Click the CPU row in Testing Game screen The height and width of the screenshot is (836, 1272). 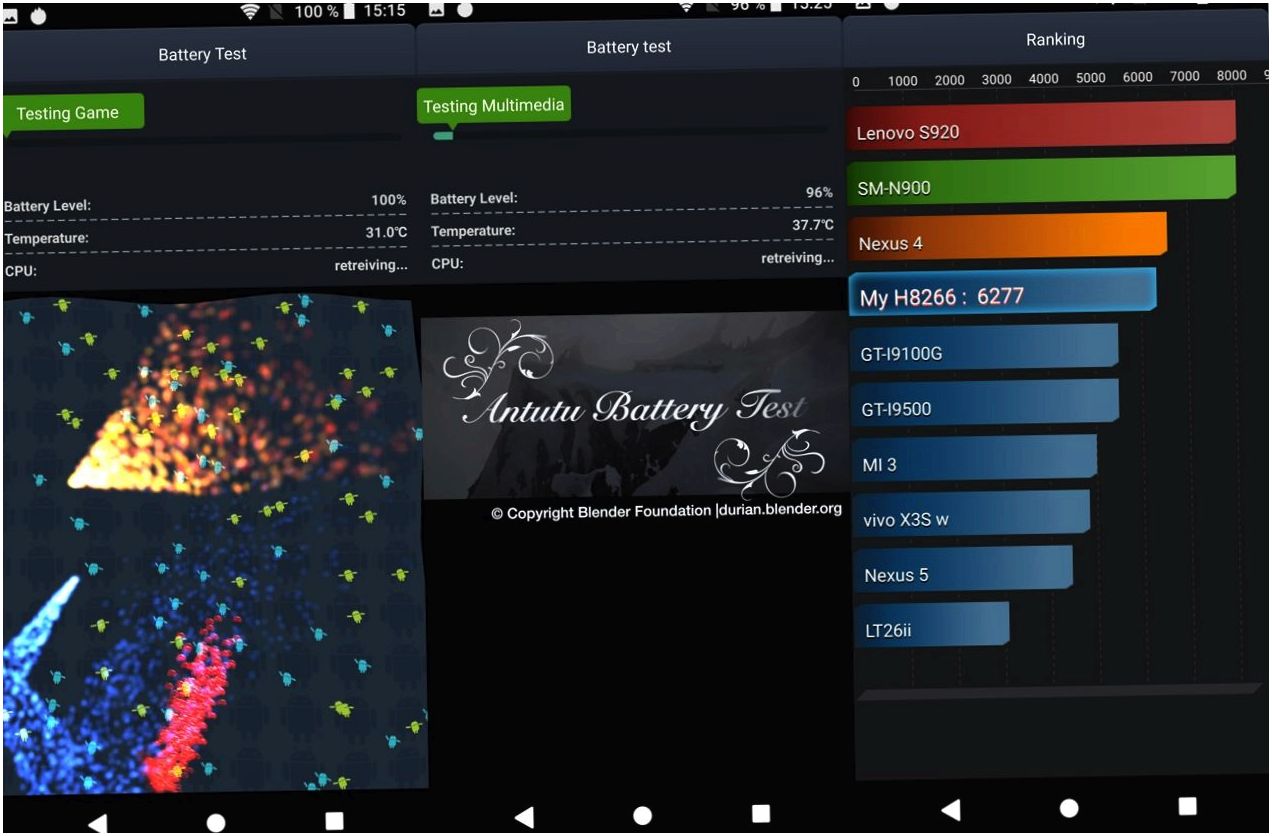pos(205,268)
